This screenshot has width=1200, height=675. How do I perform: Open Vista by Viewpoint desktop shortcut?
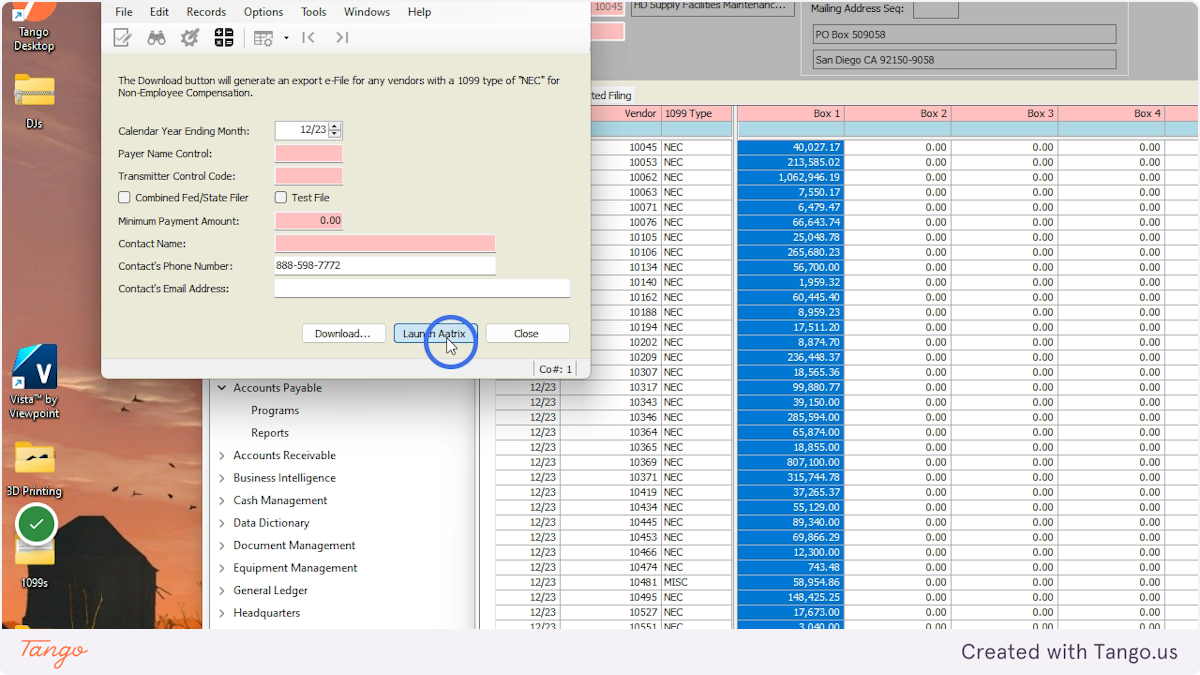tap(34, 383)
